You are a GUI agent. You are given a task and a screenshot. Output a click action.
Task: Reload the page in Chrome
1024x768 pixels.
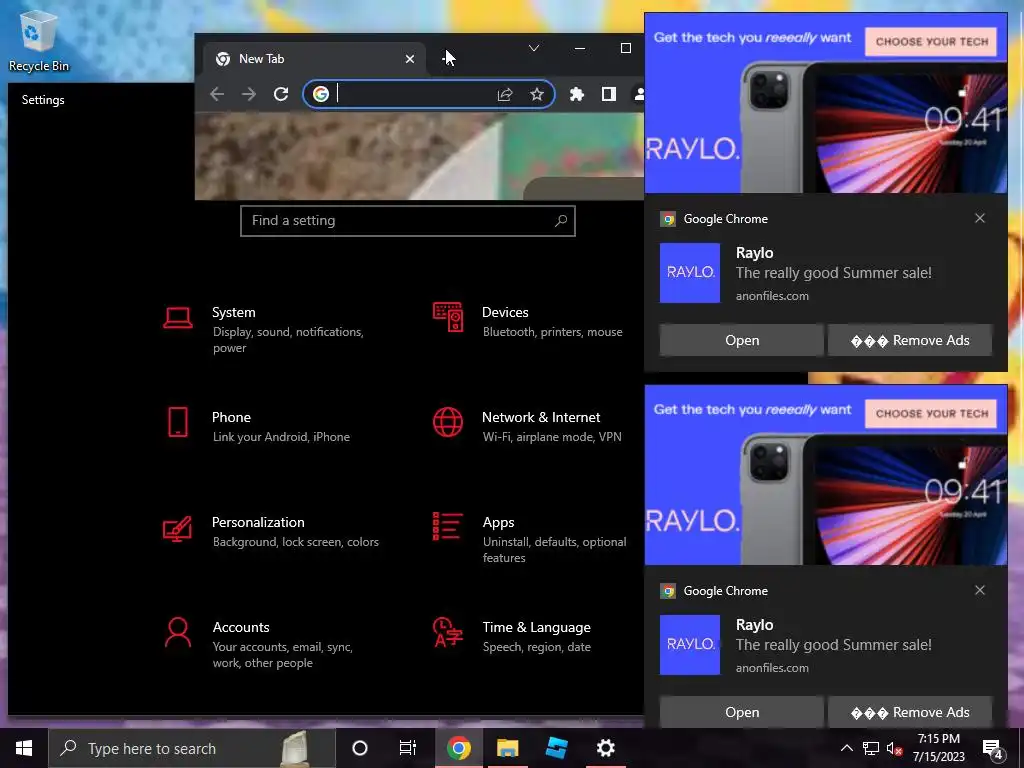point(281,94)
